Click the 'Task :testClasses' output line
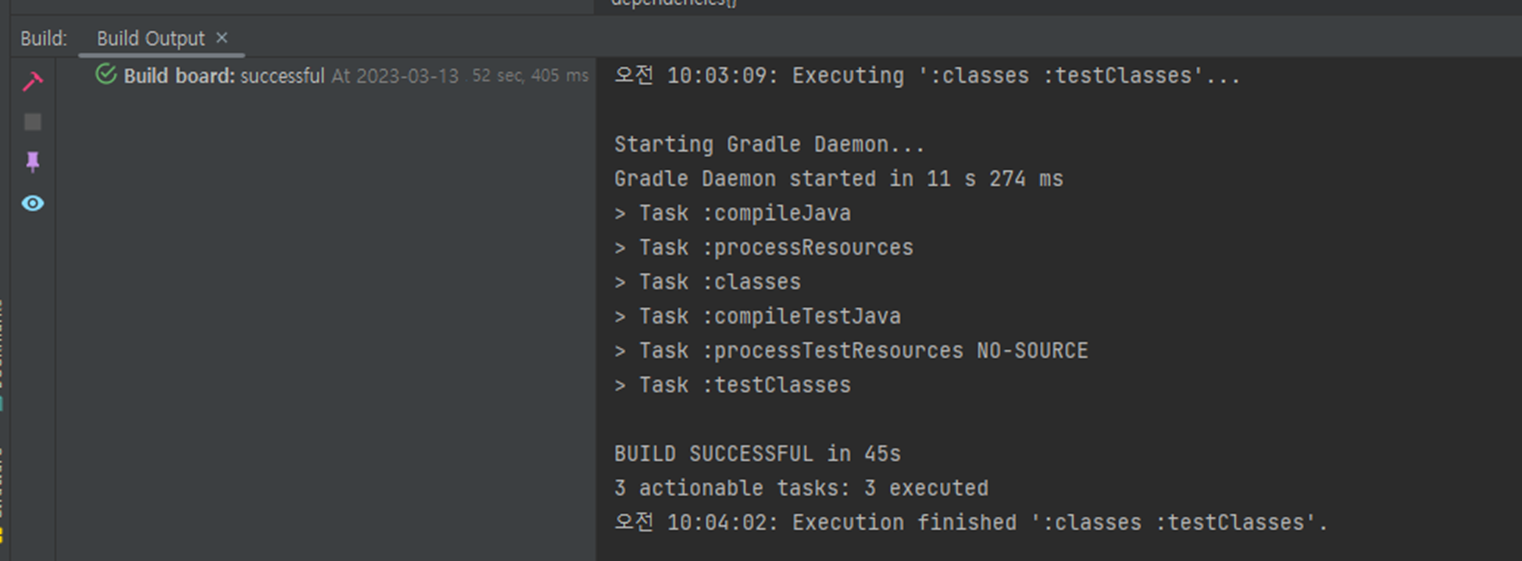The image size is (1522, 561). point(733,385)
